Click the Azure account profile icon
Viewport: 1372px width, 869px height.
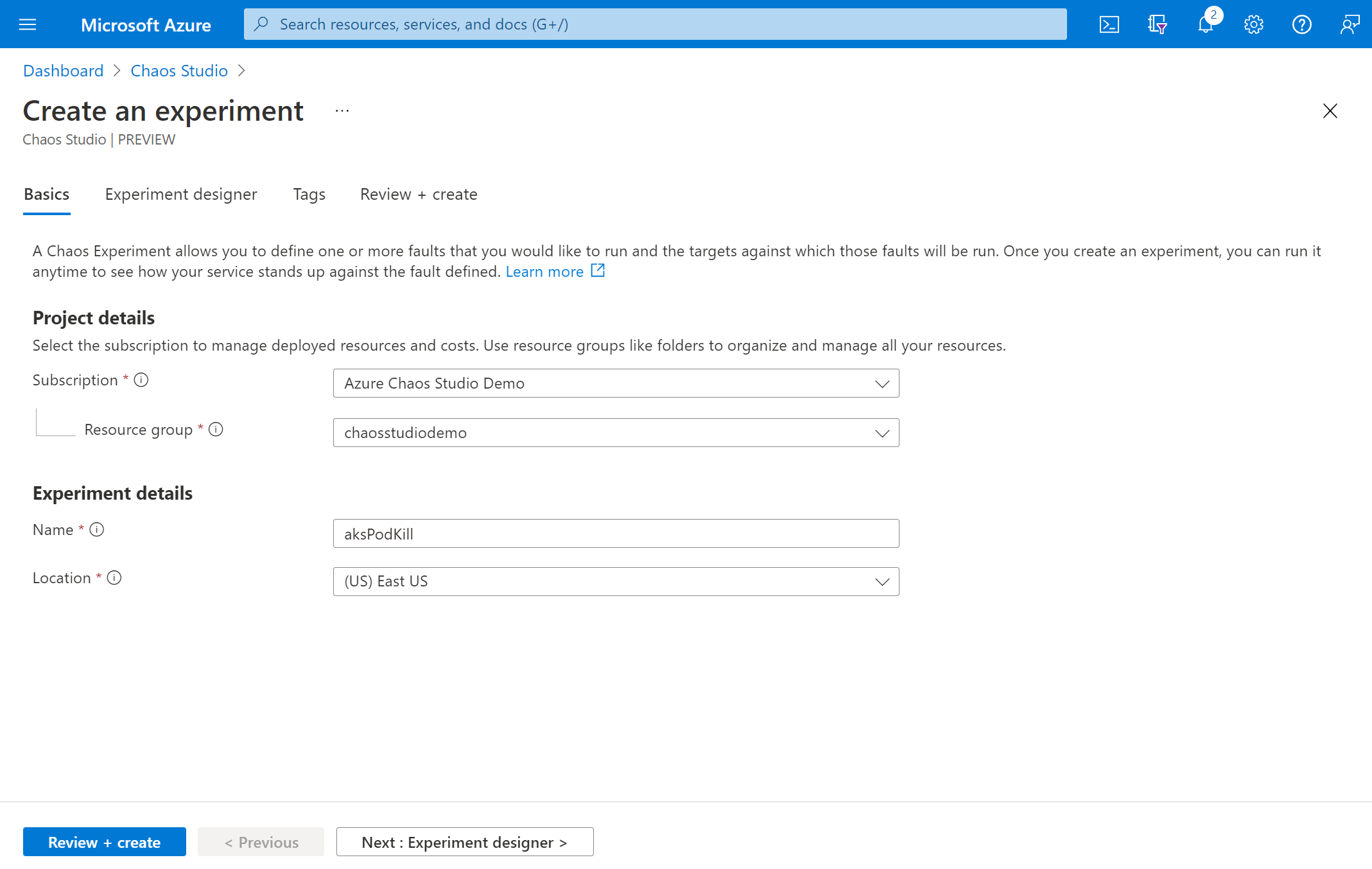[x=1350, y=24]
